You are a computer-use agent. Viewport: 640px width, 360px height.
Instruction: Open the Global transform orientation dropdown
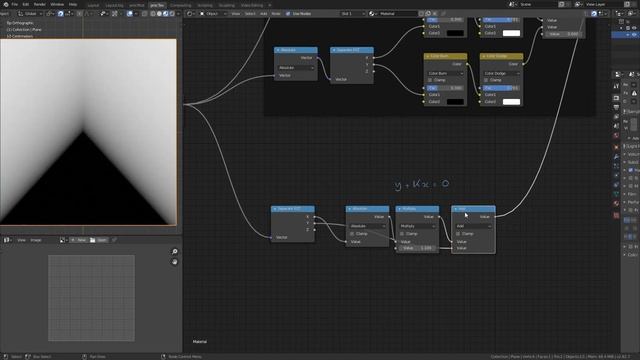31,13
